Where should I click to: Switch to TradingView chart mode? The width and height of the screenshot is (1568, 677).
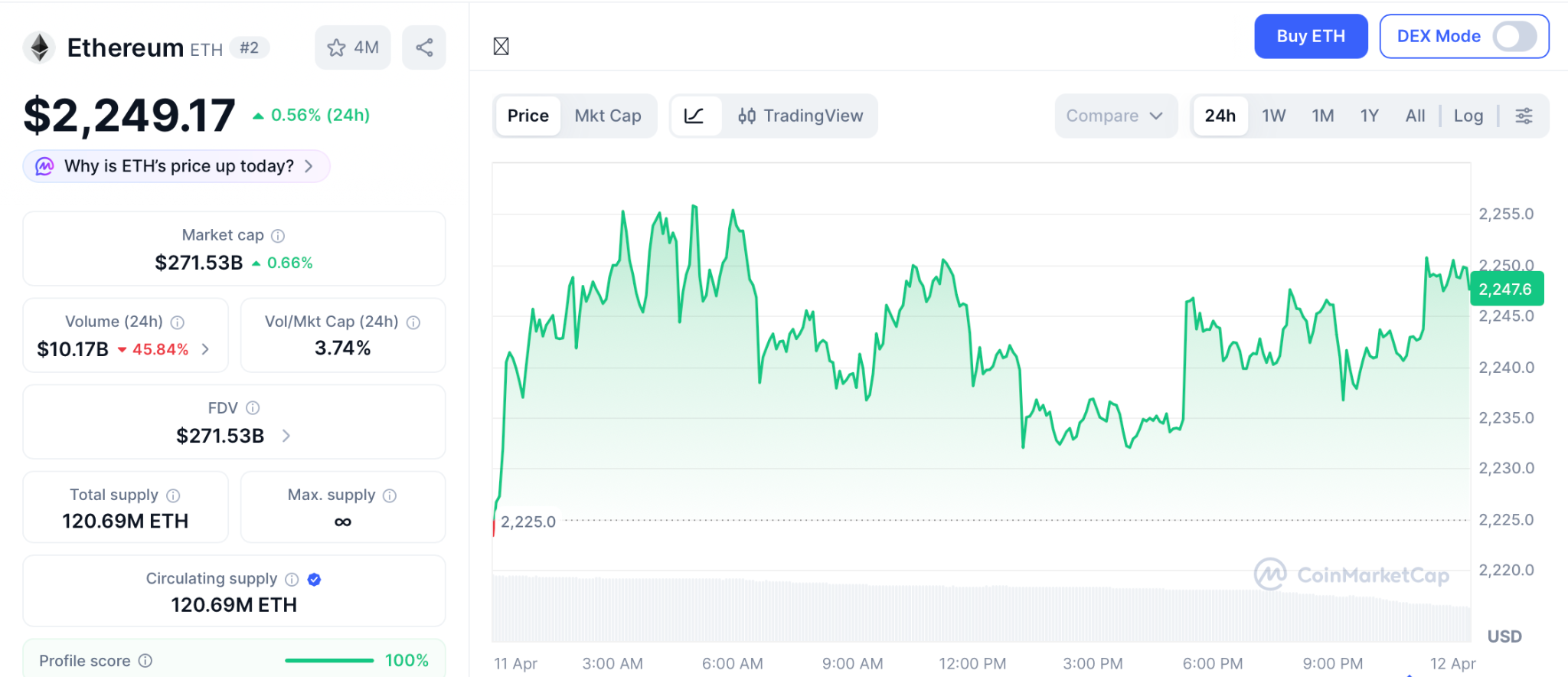tap(800, 116)
